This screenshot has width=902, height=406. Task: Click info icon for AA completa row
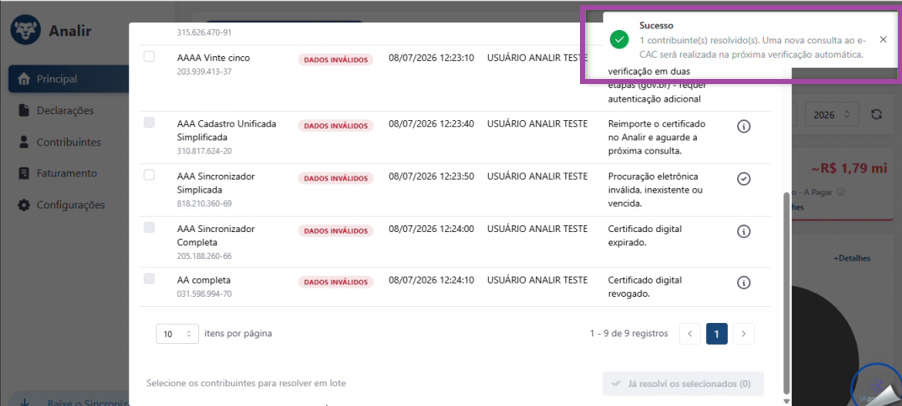click(x=743, y=283)
